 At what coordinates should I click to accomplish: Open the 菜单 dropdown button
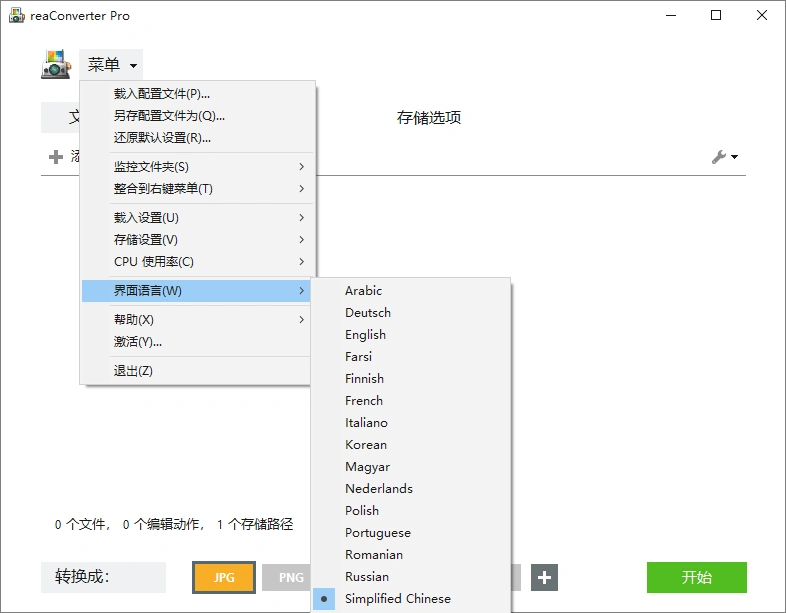110,65
